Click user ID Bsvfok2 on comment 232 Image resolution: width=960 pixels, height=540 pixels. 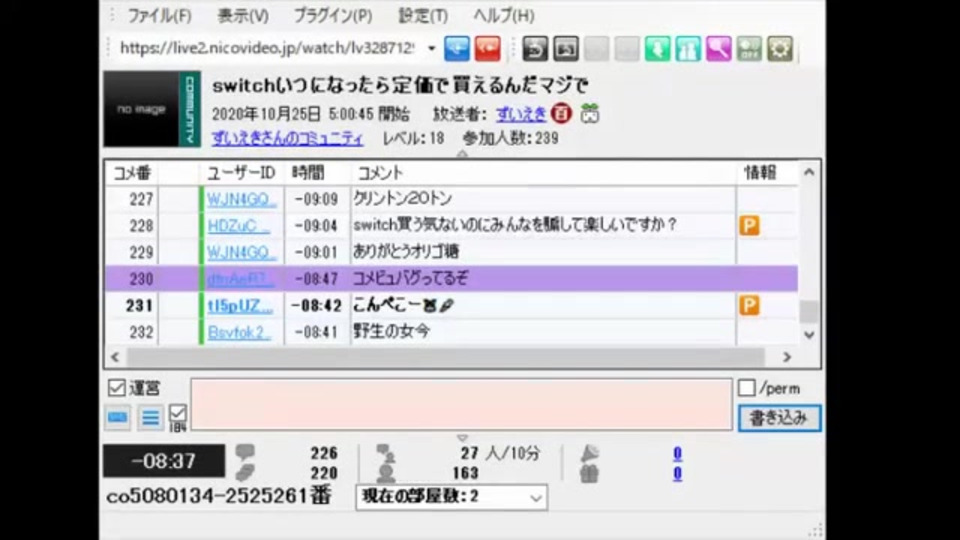(239, 332)
